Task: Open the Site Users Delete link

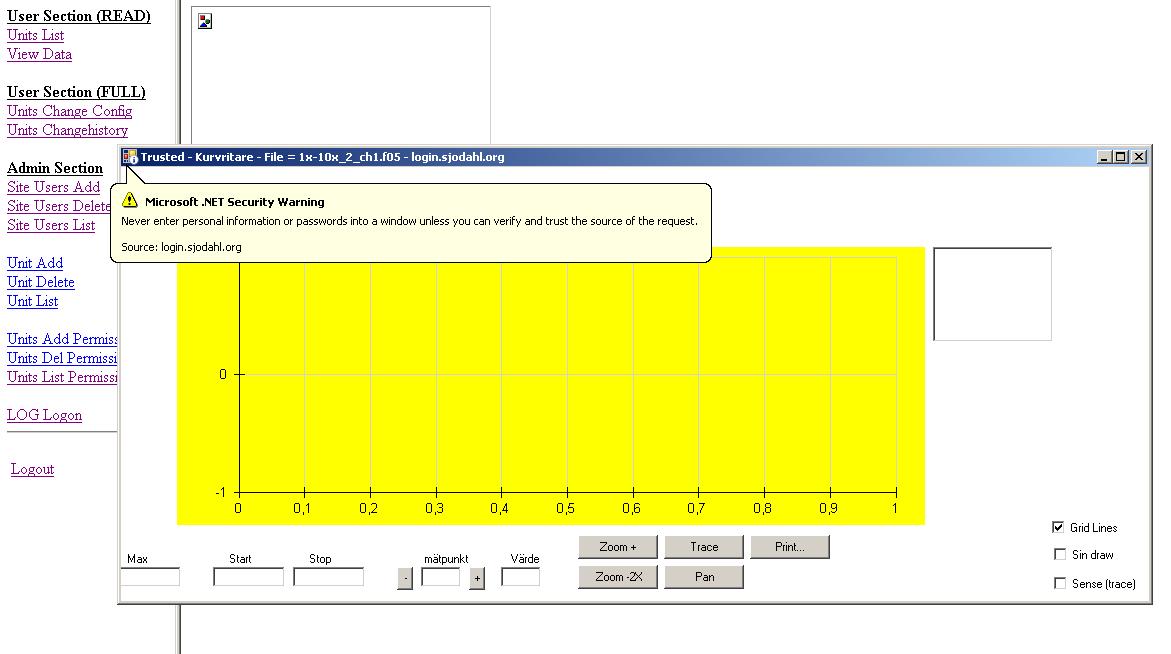Action: coord(59,206)
